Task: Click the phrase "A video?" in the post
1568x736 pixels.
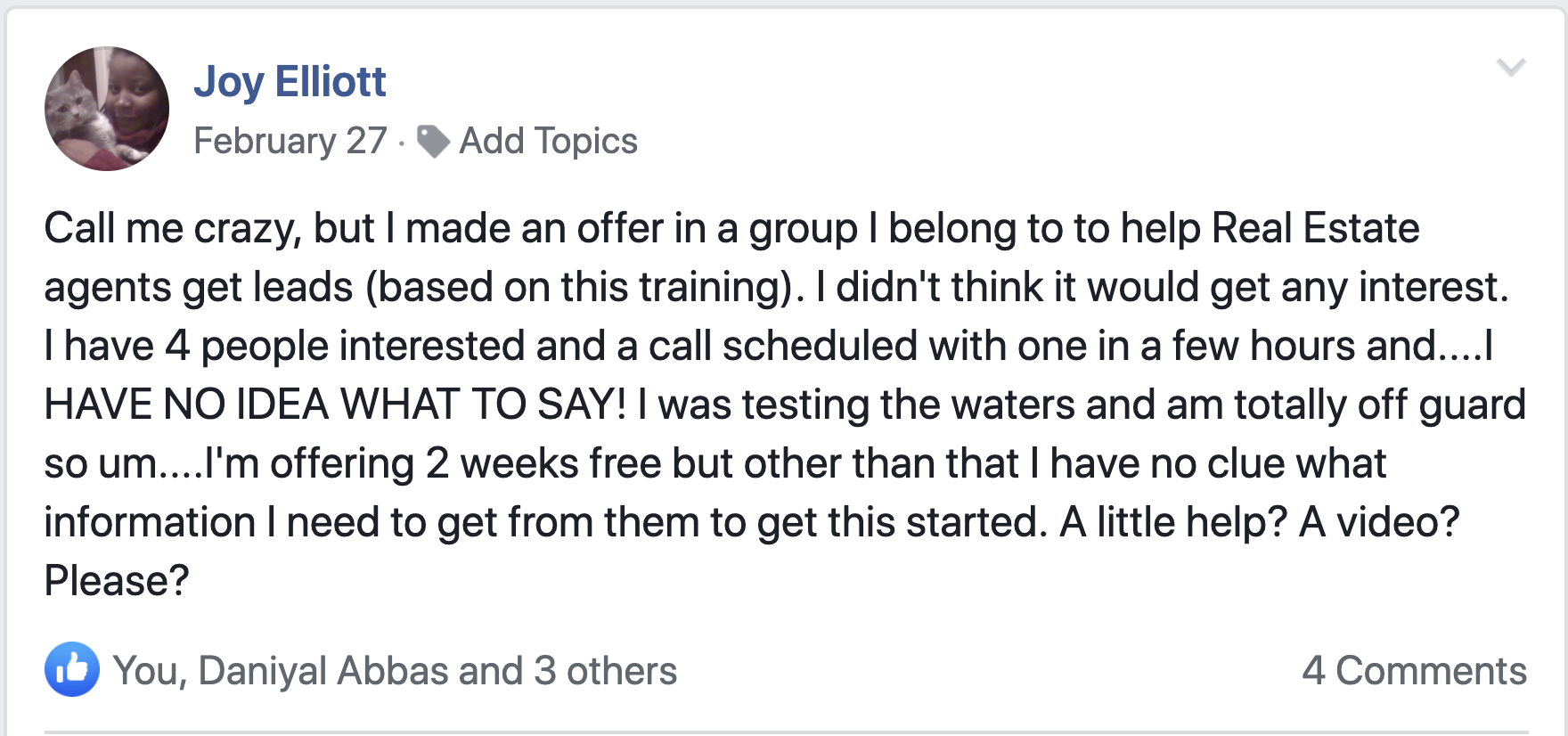Action: [x=1379, y=522]
